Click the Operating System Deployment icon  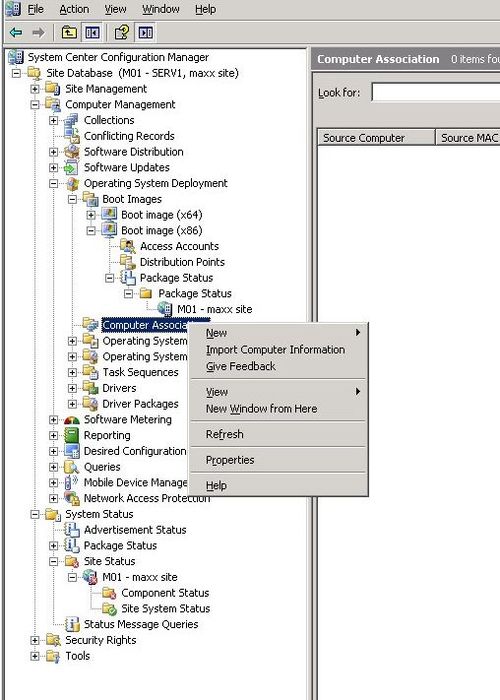[72, 183]
